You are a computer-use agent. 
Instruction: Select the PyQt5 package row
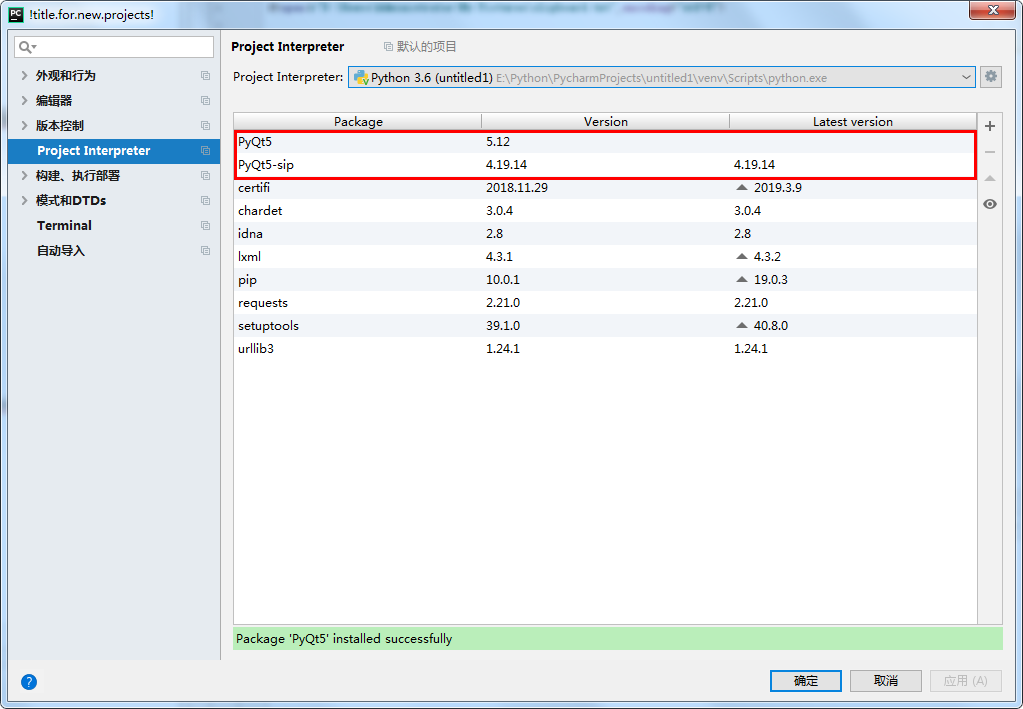coord(605,142)
